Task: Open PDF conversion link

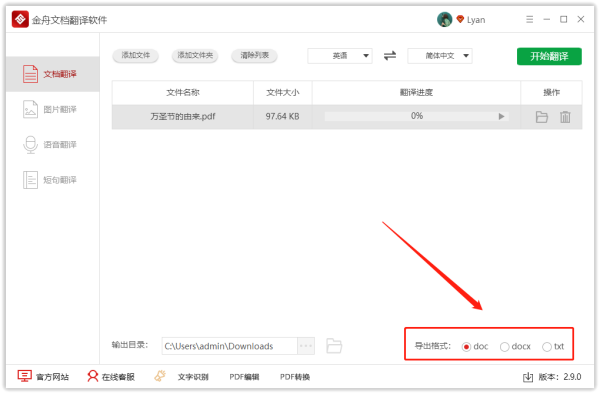Action: point(295,377)
